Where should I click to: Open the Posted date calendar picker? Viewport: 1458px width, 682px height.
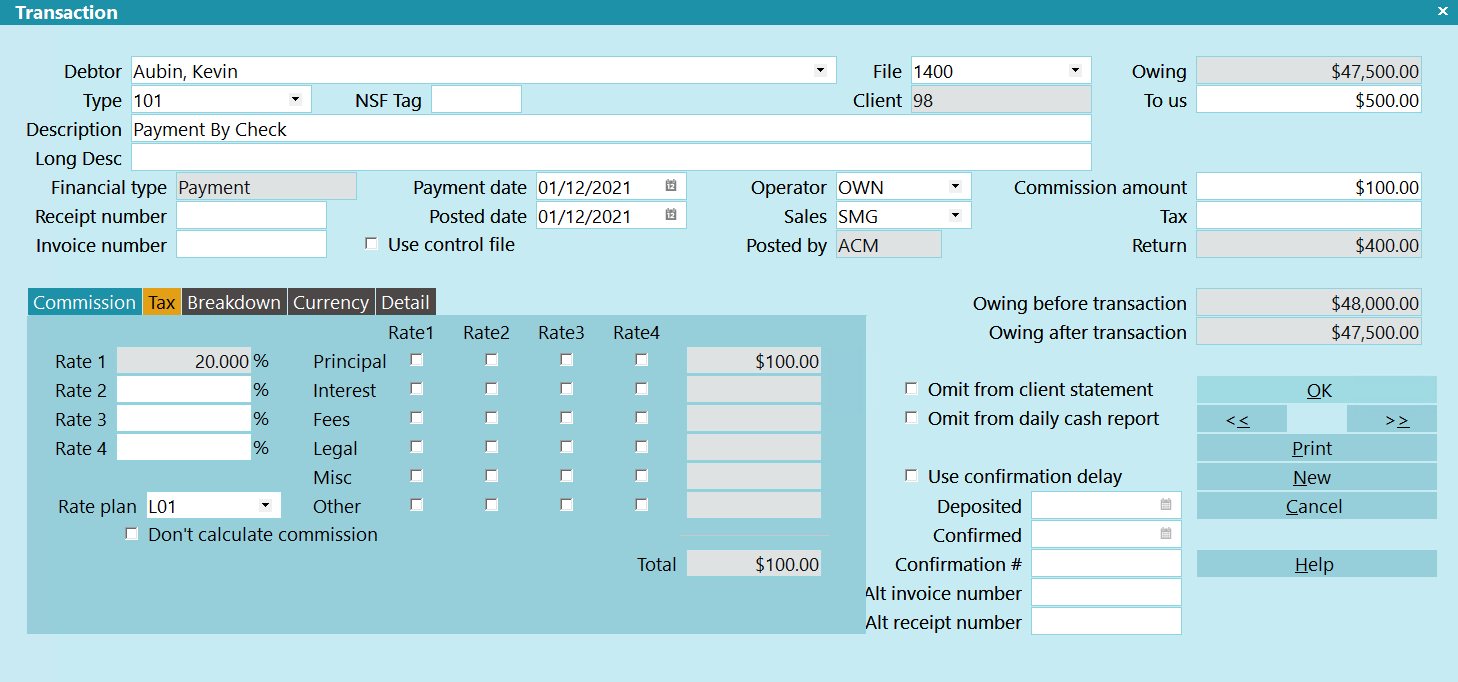click(671, 215)
